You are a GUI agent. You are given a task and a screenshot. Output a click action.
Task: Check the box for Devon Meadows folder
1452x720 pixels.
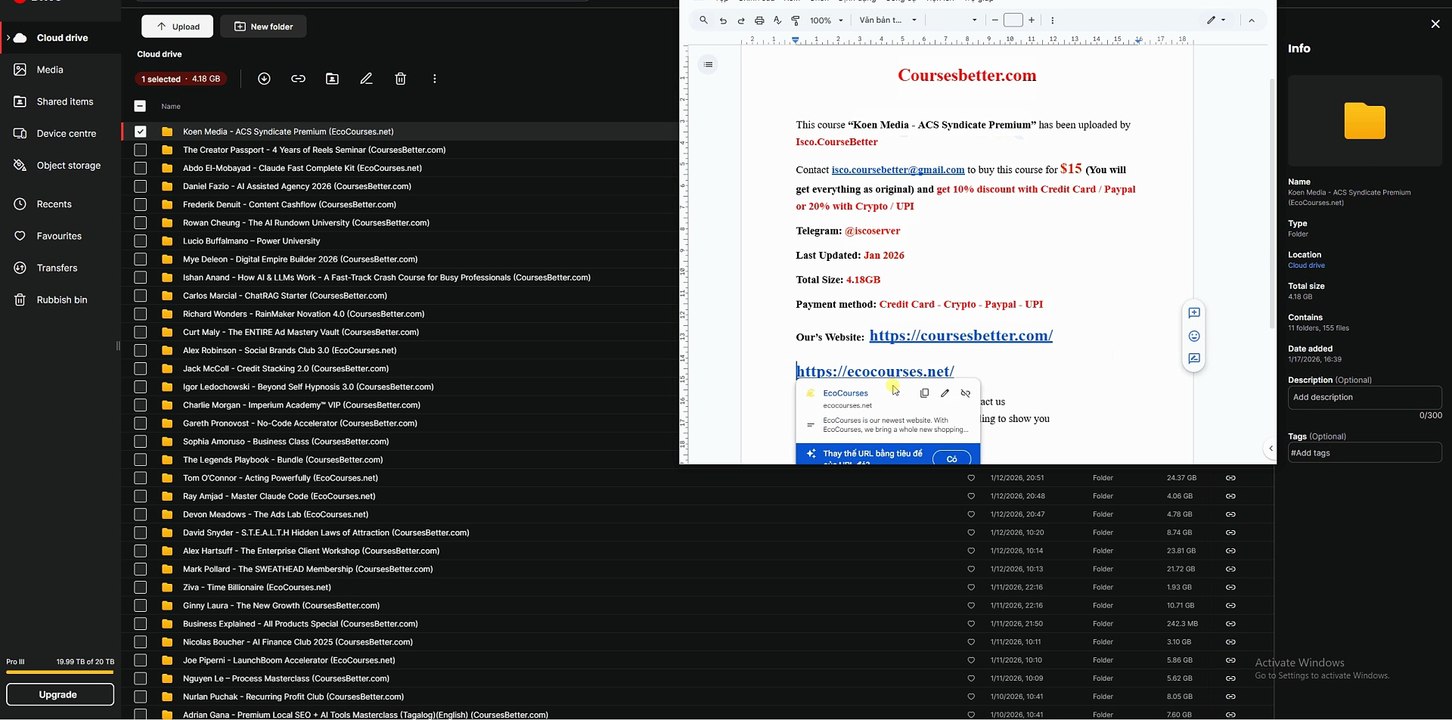point(140,514)
